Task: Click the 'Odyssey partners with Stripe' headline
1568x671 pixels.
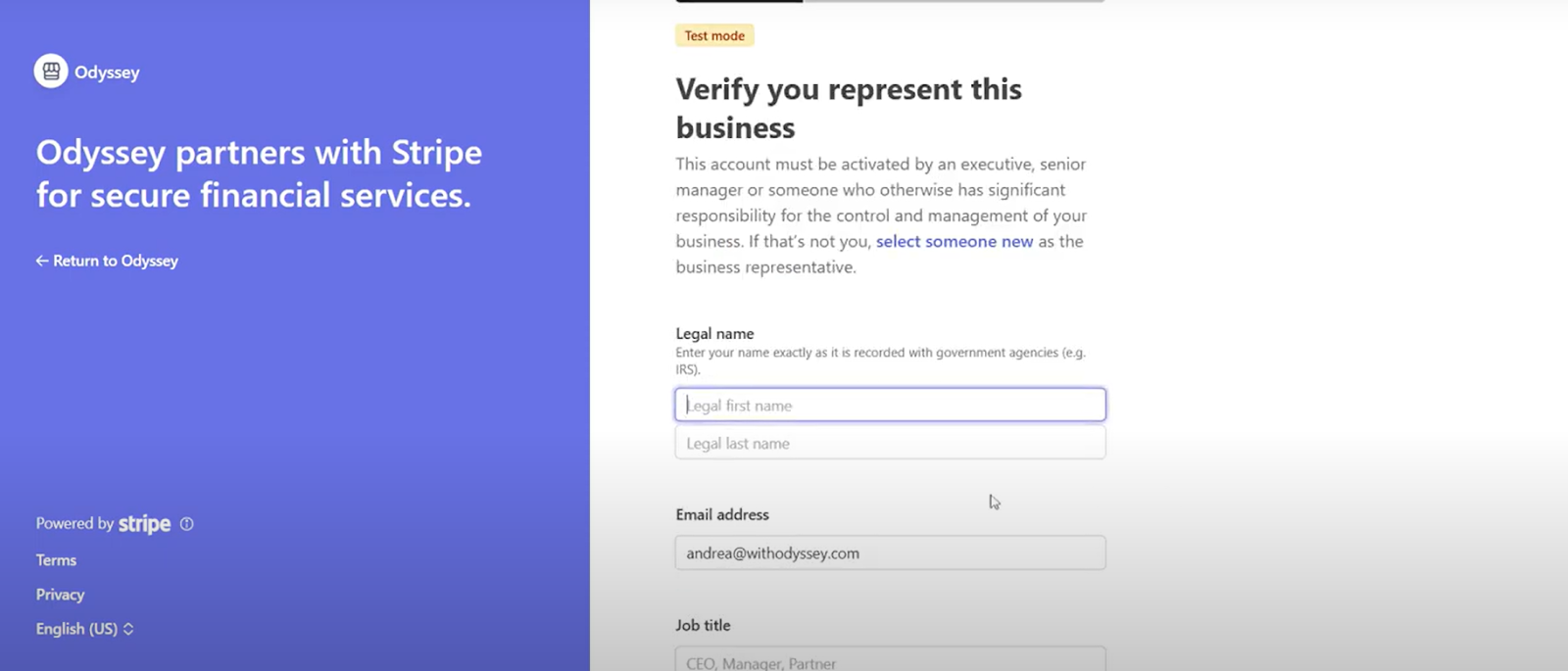Action: (259, 173)
